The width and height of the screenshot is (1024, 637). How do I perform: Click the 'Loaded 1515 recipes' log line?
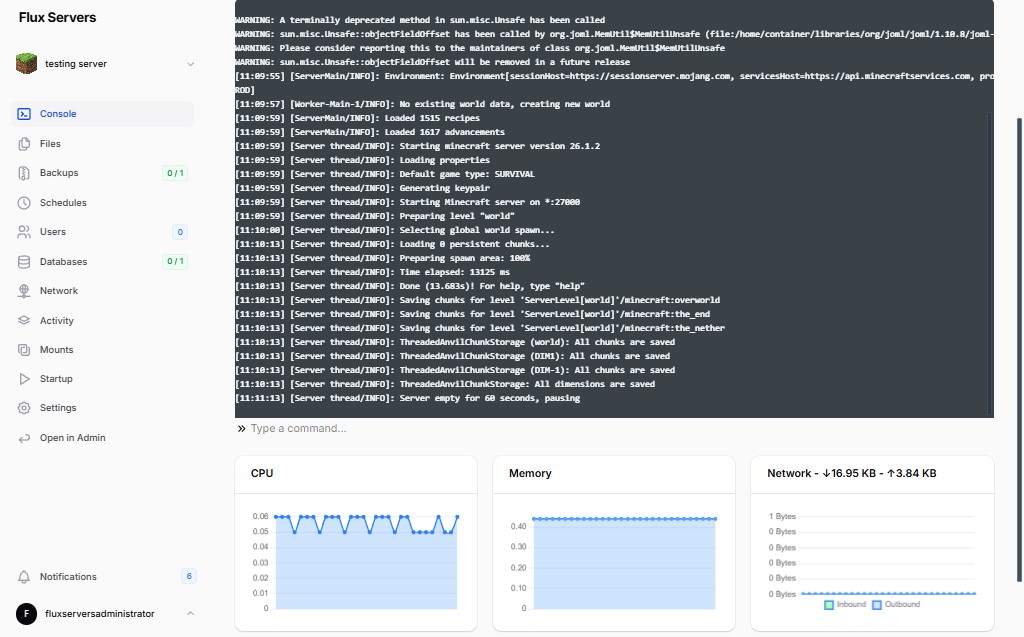pos(357,118)
